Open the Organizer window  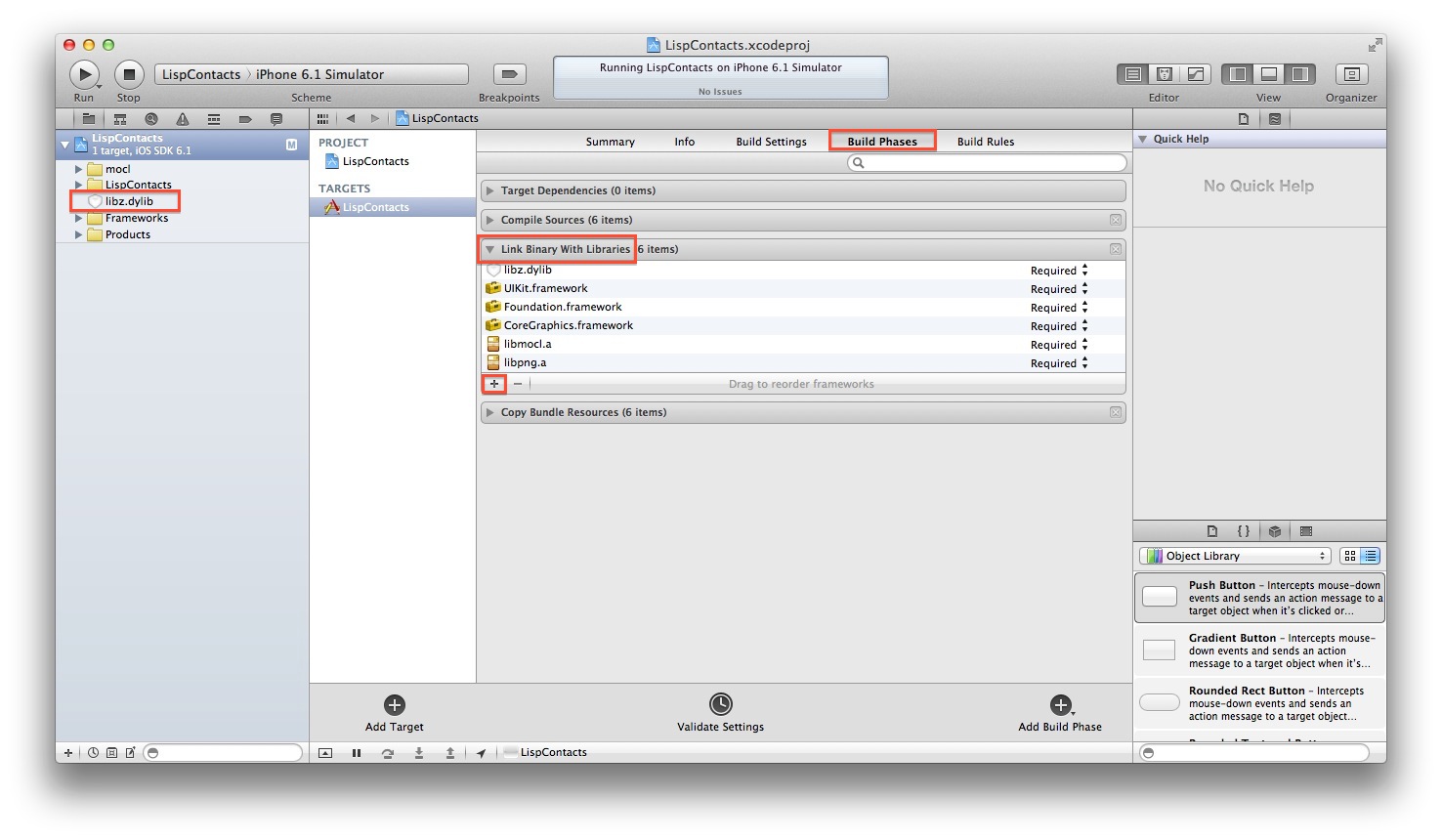pyautogui.click(x=1351, y=74)
